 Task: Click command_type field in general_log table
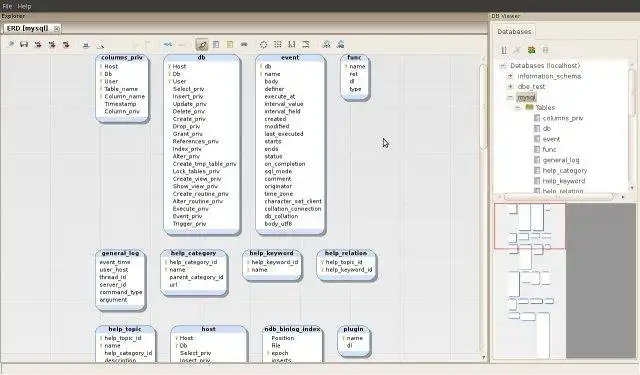pyautogui.click(x=121, y=292)
